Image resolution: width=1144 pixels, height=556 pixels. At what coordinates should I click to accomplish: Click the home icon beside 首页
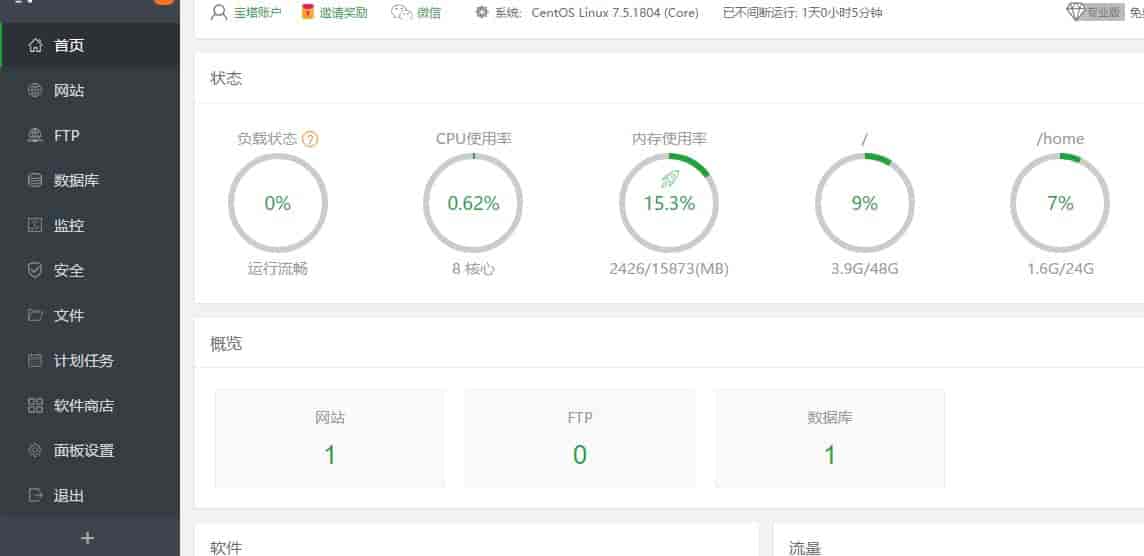click(36, 45)
